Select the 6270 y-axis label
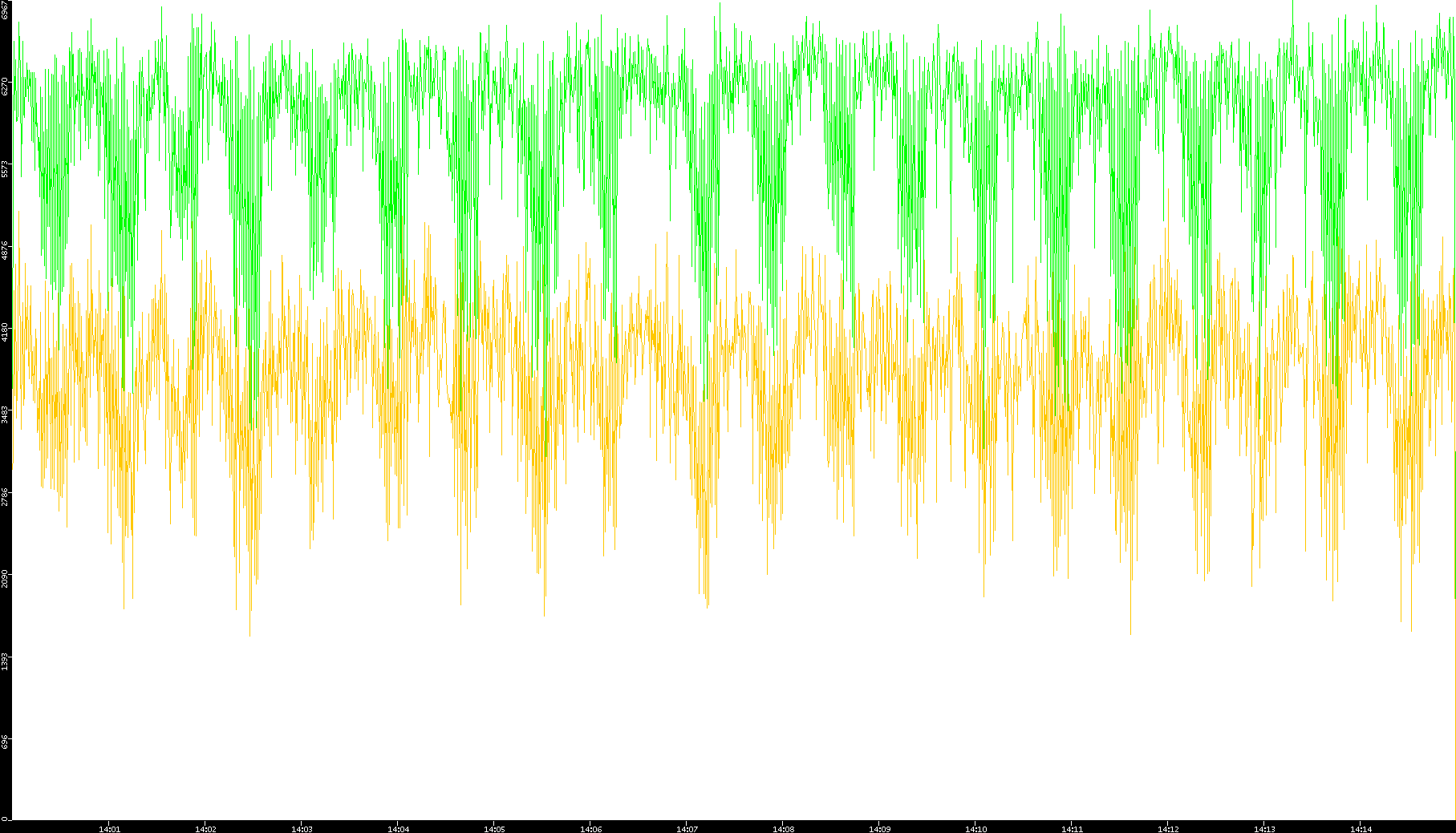 point(6,87)
